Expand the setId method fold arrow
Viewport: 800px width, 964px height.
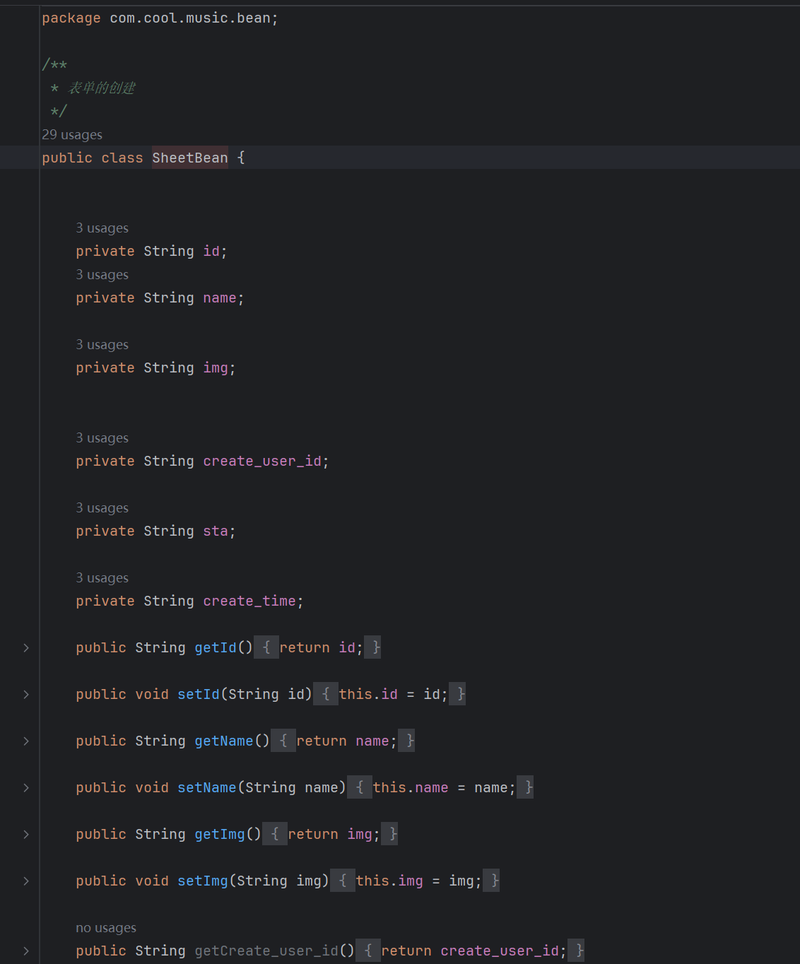pyautogui.click(x=26, y=694)
